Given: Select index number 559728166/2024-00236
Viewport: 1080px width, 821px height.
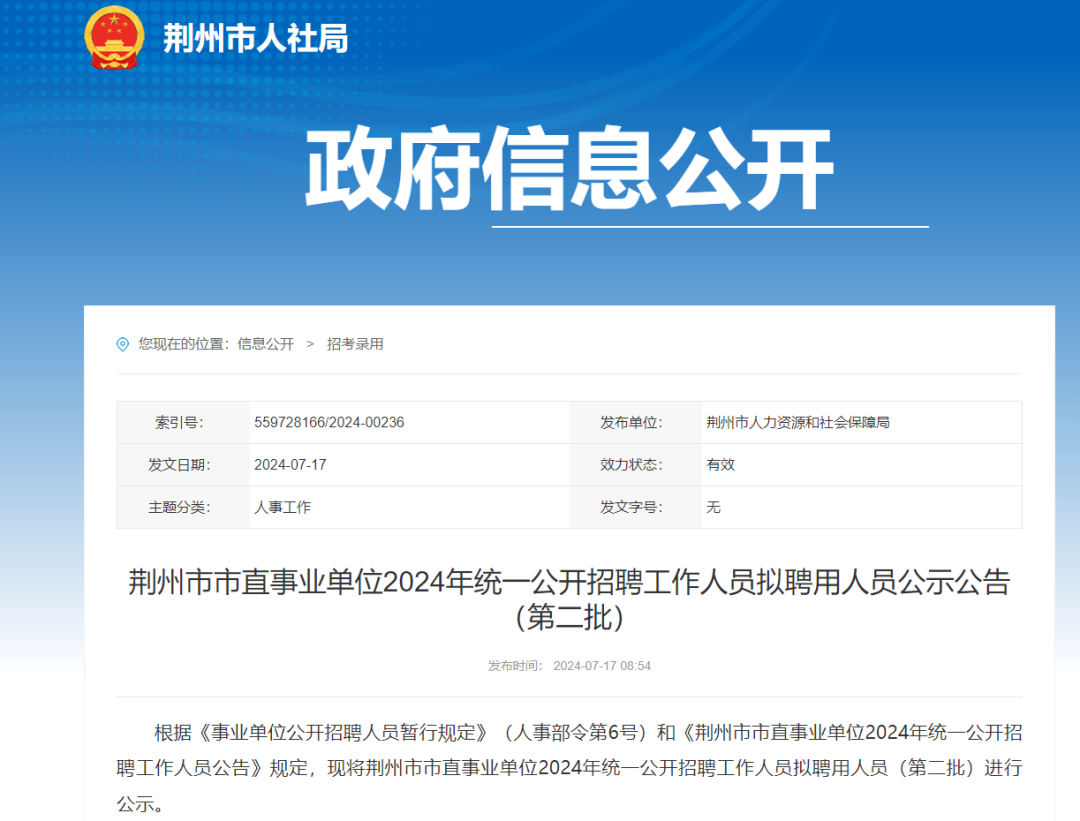Looking at the screenshot, I should (x=329, y=422).
